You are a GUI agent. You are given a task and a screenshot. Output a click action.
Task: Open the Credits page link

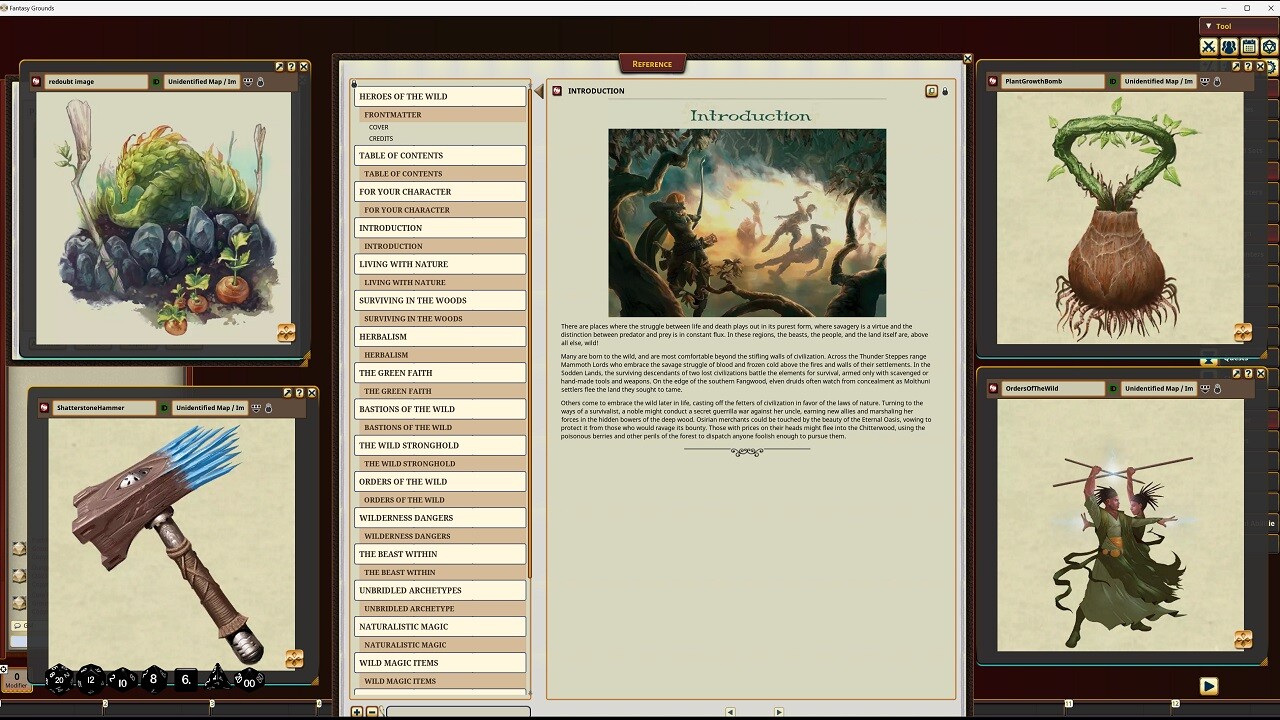[x=381, y=139]
